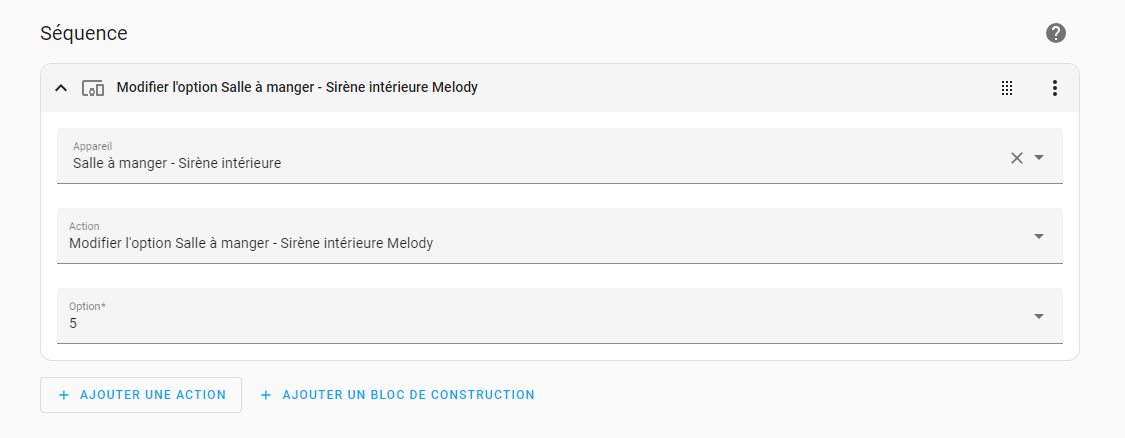The width and height of the screenshot is (1125, 438).
Task: Collapse the Sirène intérieure Melody action card
Action: (x=61, y=88)
